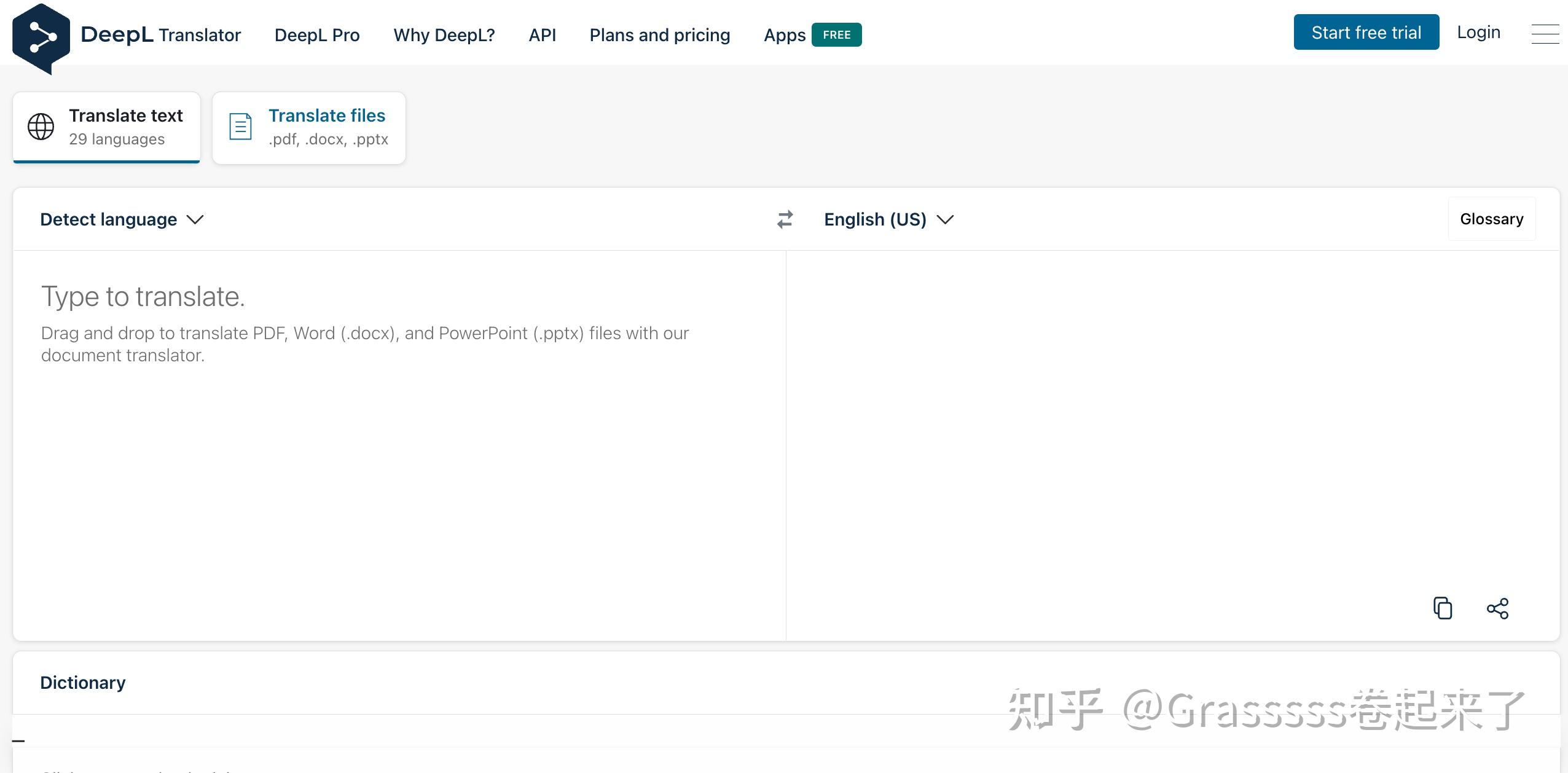The image size is (1568, 773).
Task: Copy translation with the copy icon
Action: pyautogui.click(x=1442, y=608)
